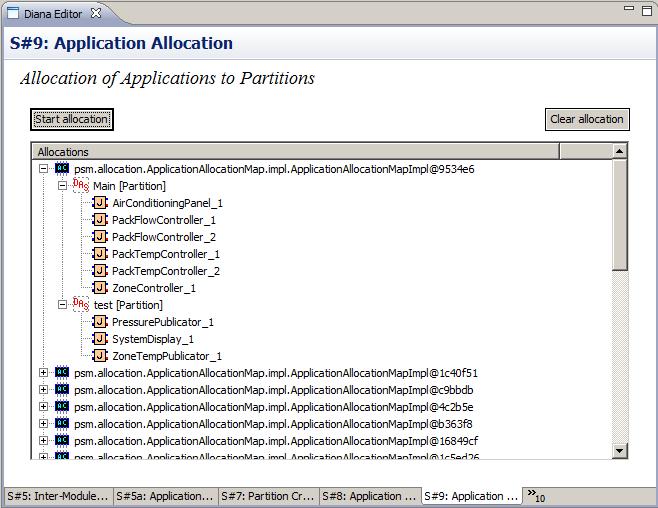Expand the ApplicationAllocationMapImpl@1c40f51 node
The height and width of the screenshot is (508, 658).
[43, 373]
